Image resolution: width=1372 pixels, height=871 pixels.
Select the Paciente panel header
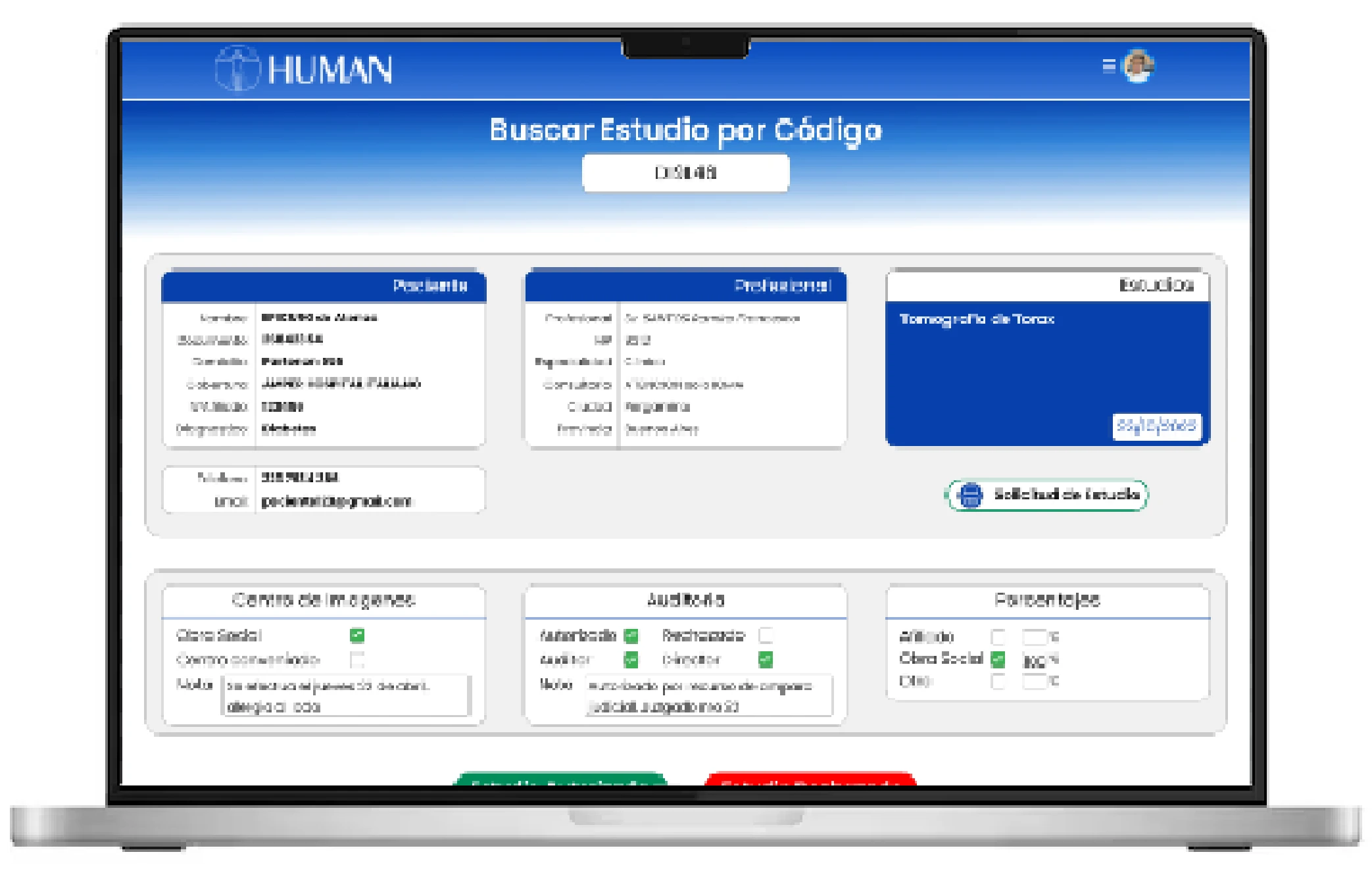tap(323, 286)
